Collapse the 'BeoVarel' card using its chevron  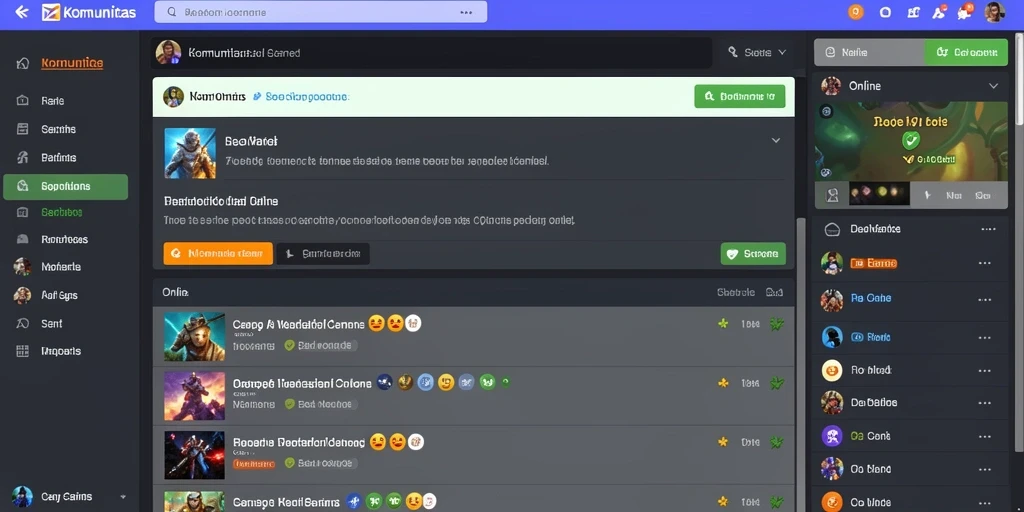(776, 140)
